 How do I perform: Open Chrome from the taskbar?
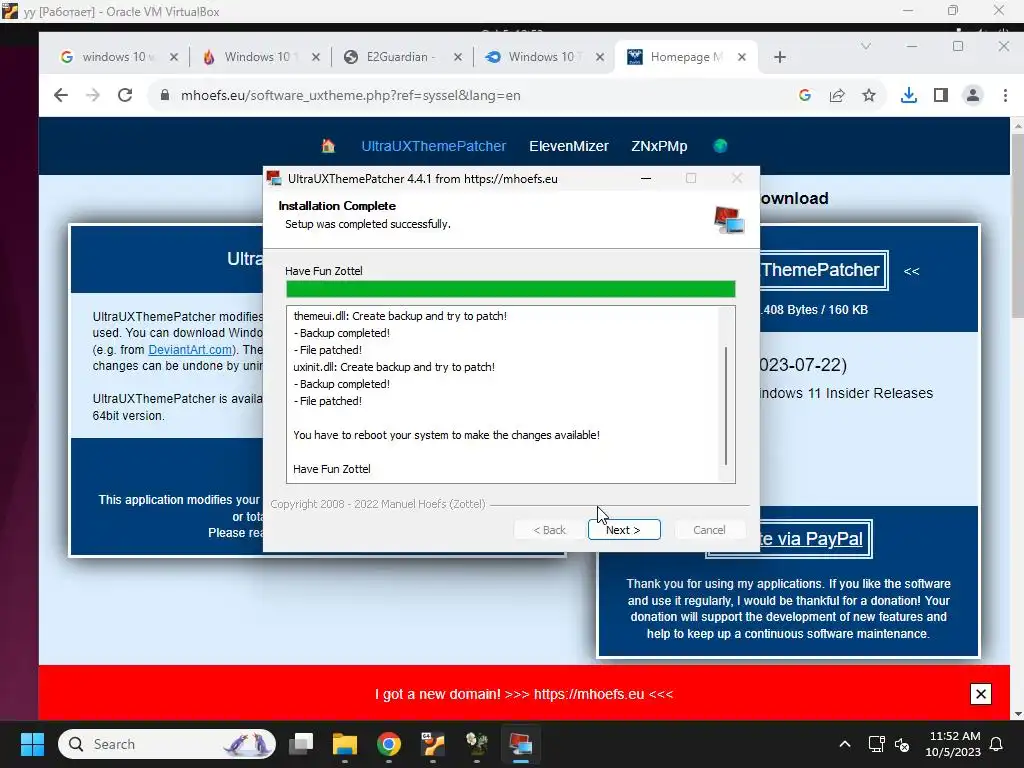389,744
